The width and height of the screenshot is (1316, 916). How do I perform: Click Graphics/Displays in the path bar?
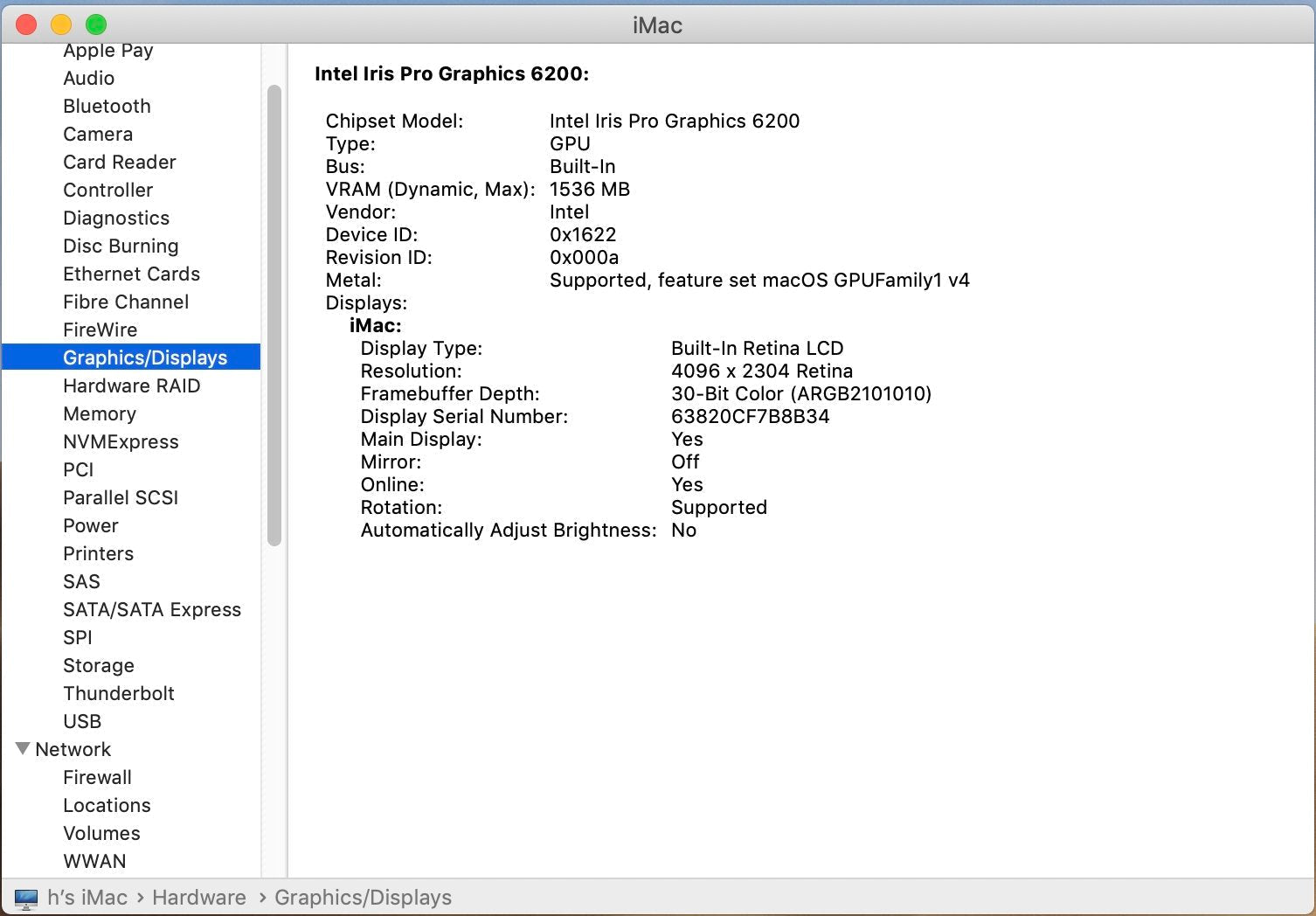363,898
